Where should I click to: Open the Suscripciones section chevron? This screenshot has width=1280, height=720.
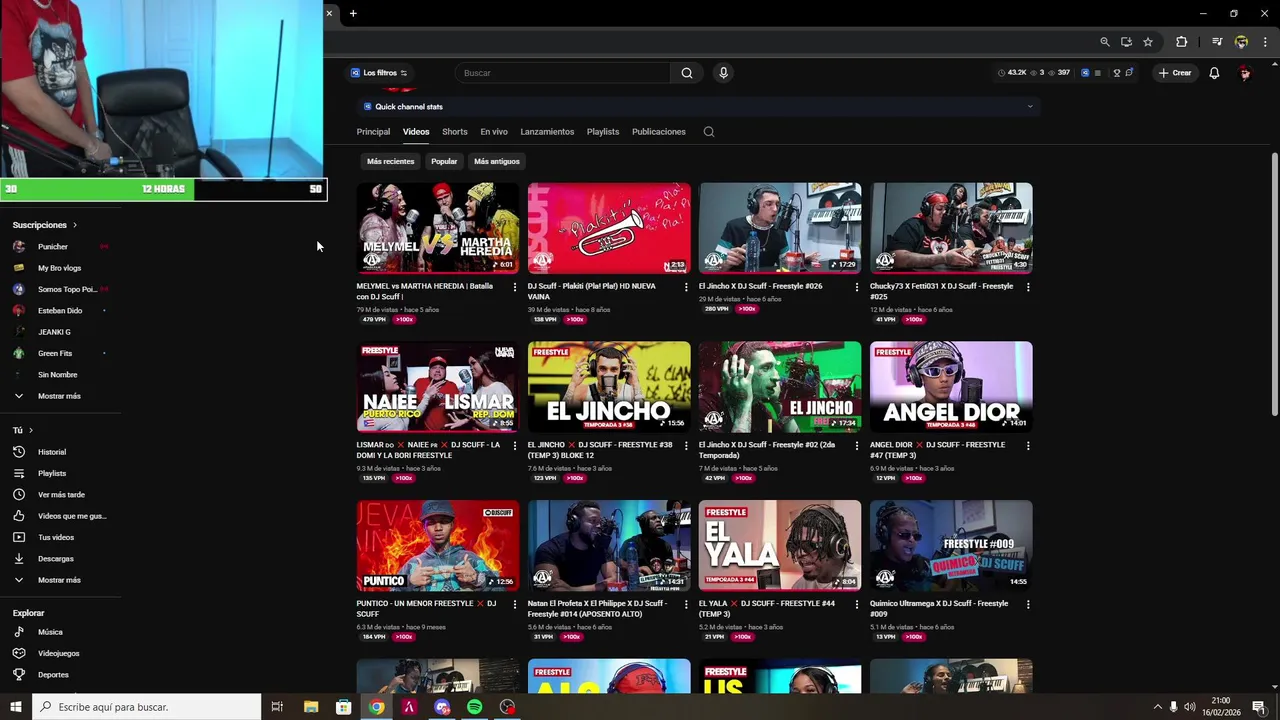(x=75, y=225)
